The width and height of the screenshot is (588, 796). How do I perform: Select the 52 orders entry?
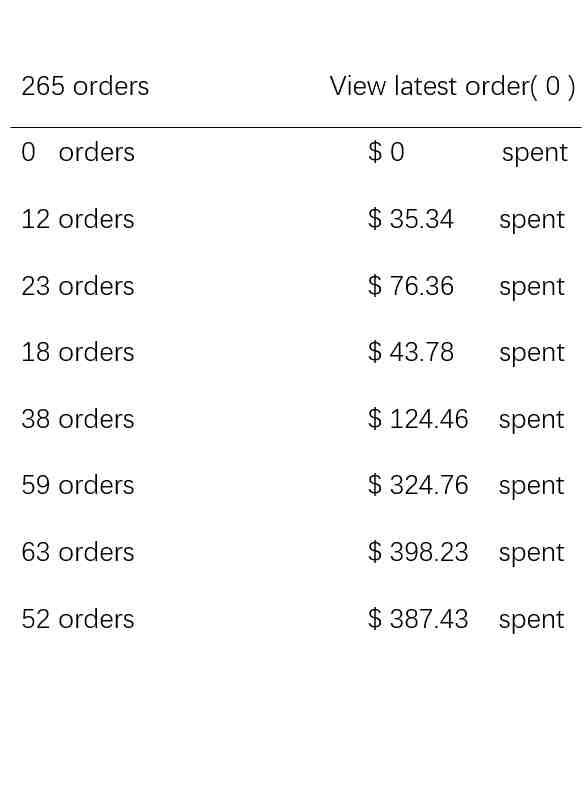[78, 619]
